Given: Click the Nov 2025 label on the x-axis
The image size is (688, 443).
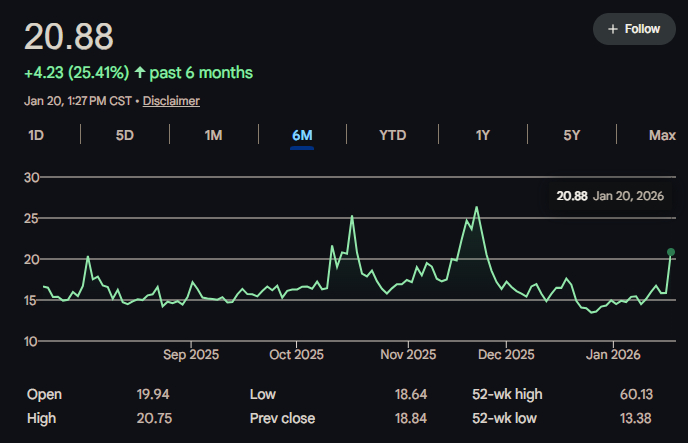Looking at the screenshot, I should [408, 354].
